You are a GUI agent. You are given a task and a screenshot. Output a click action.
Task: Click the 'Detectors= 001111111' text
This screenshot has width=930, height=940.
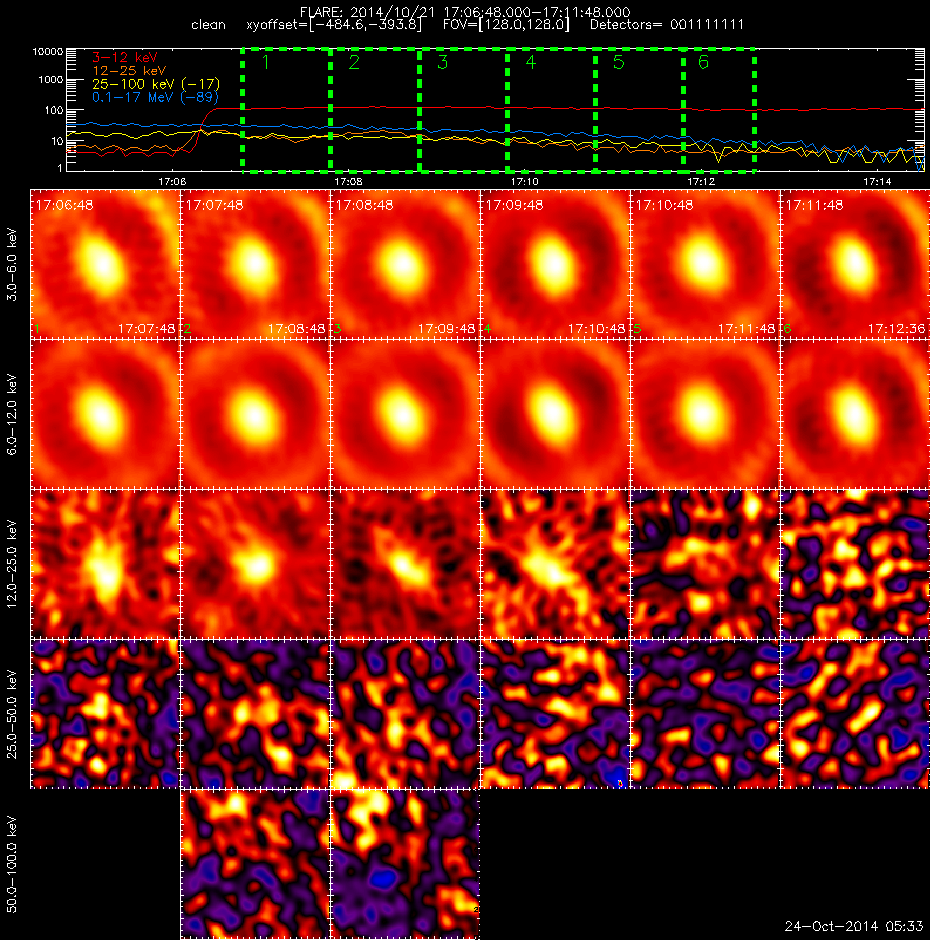667,25
